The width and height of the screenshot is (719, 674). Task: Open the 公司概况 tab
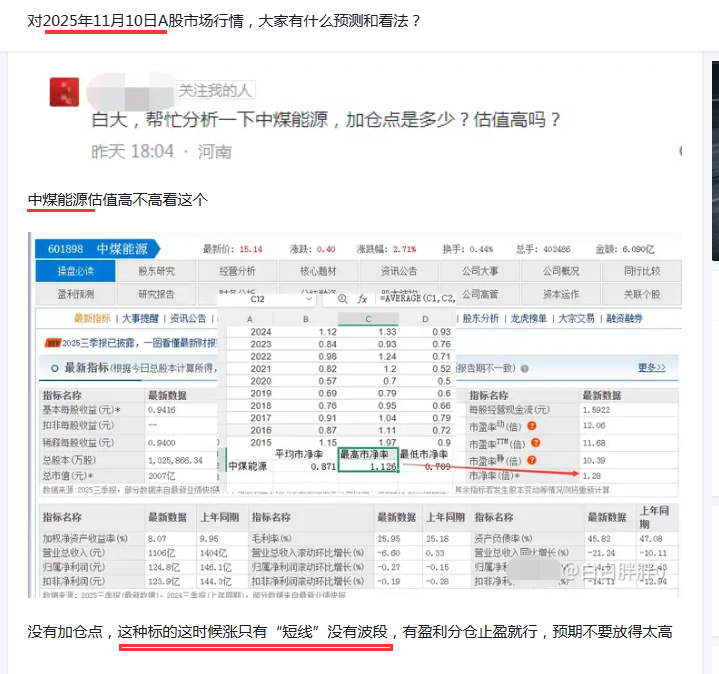[561, 271]
